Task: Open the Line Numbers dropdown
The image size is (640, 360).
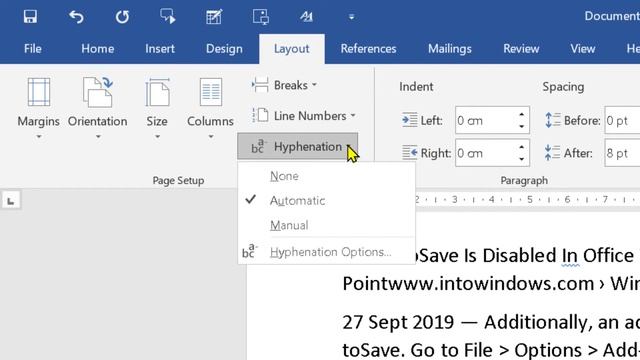Action: [x=304, y=116]
